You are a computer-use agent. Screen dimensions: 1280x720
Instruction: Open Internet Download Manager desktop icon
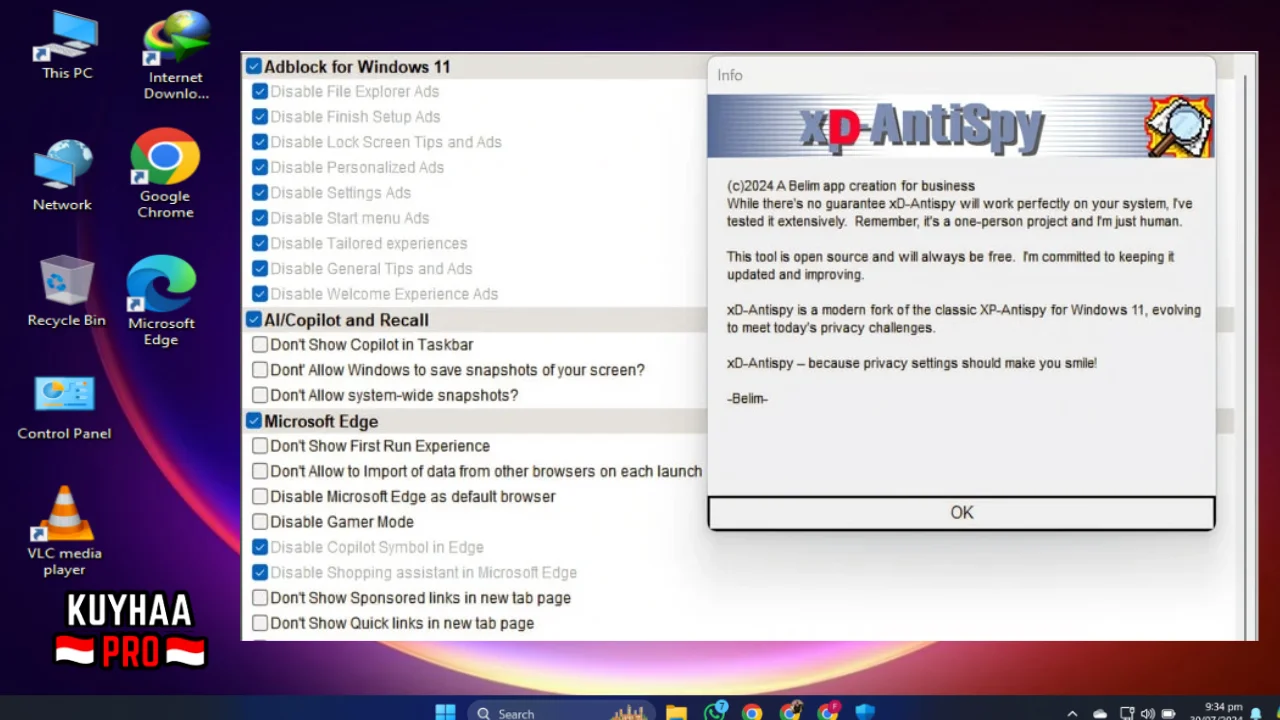pos(176,55)
